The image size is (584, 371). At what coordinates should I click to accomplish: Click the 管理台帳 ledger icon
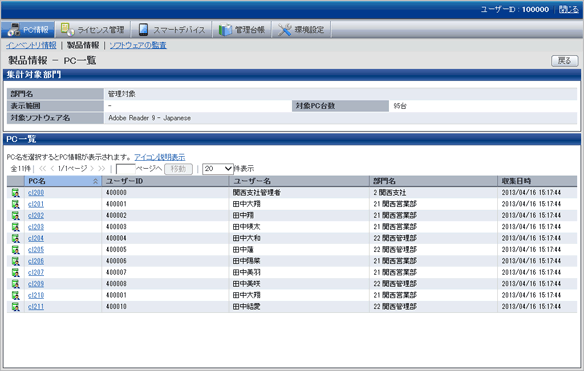pyautogui.click(x=225, y=30)
